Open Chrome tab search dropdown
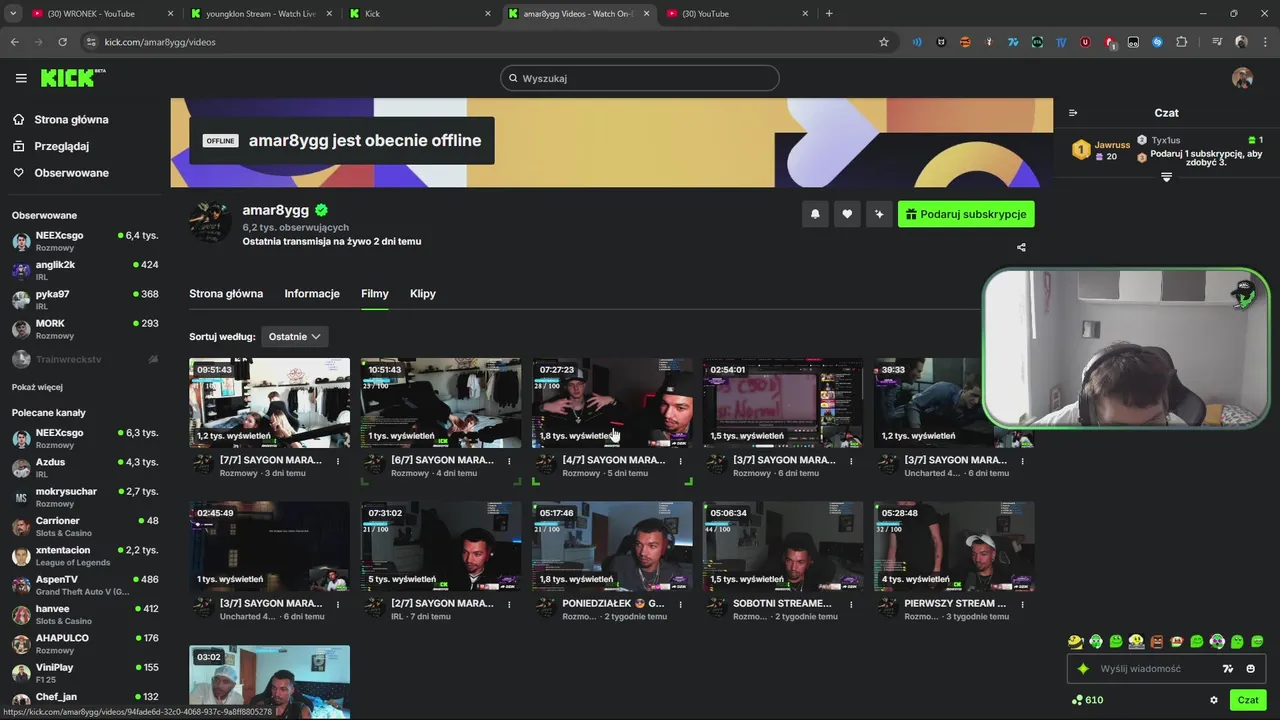 coord(13,13)
